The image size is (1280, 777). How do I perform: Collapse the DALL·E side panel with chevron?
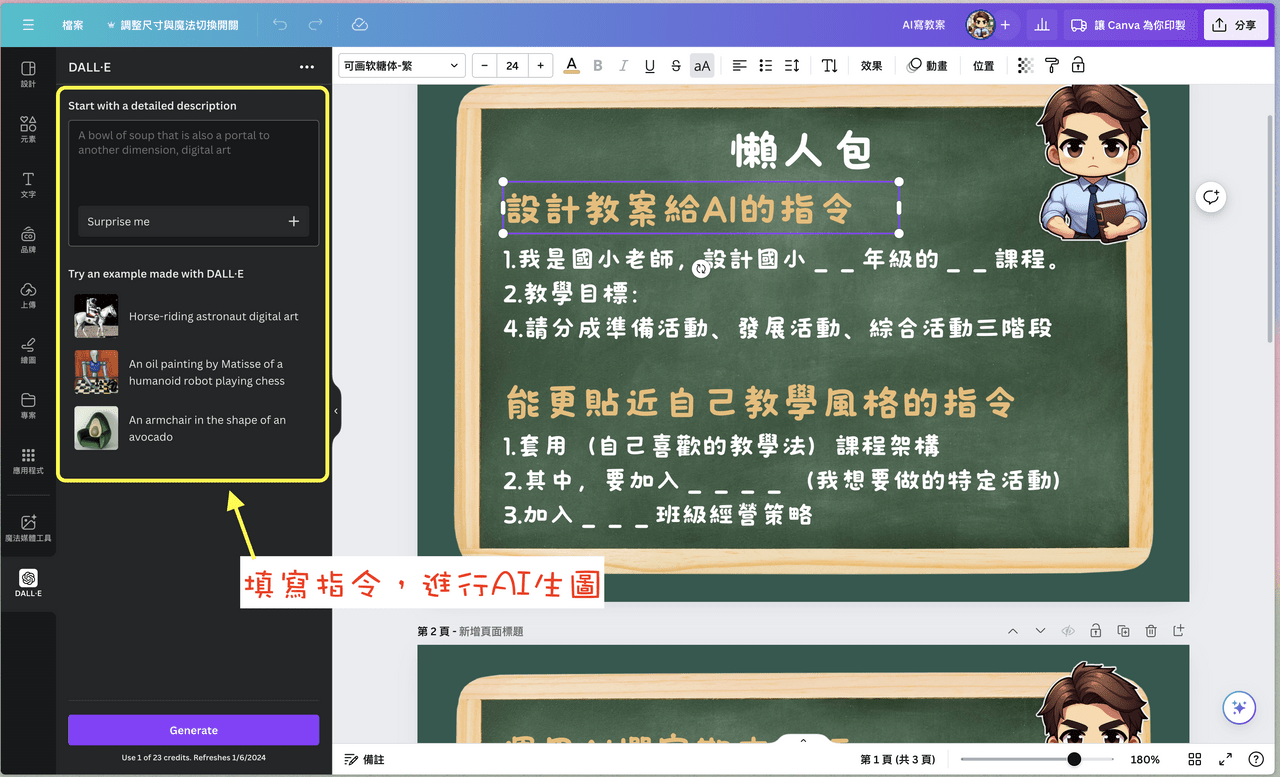point(335,410)
